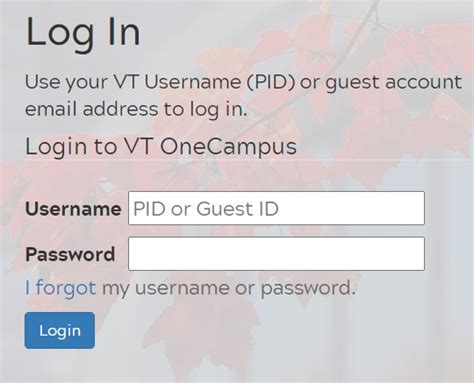The width and height of the screenshot is (474, 383).
Task: Click the word "Login" starting the subheading
Action: point(56,147)
